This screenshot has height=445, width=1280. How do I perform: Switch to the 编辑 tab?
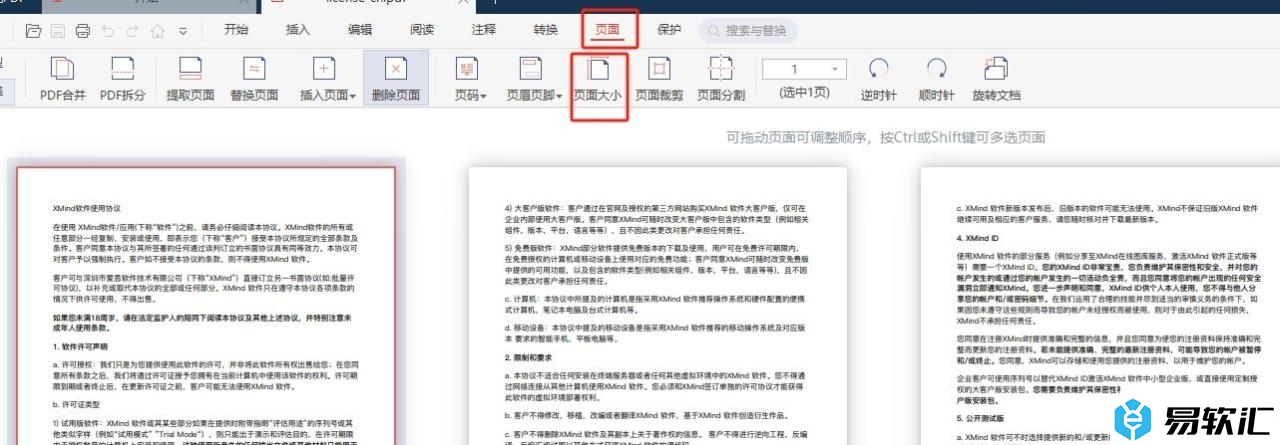(x=360, y=30)
